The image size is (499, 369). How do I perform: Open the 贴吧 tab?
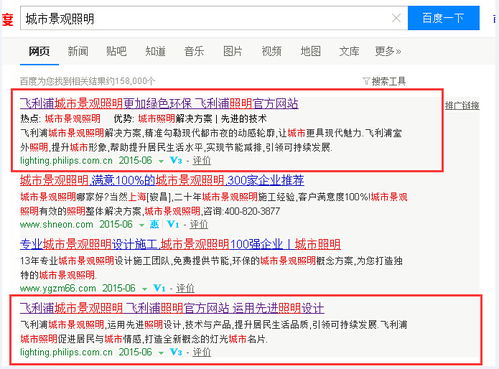click(x=116, y=51)
